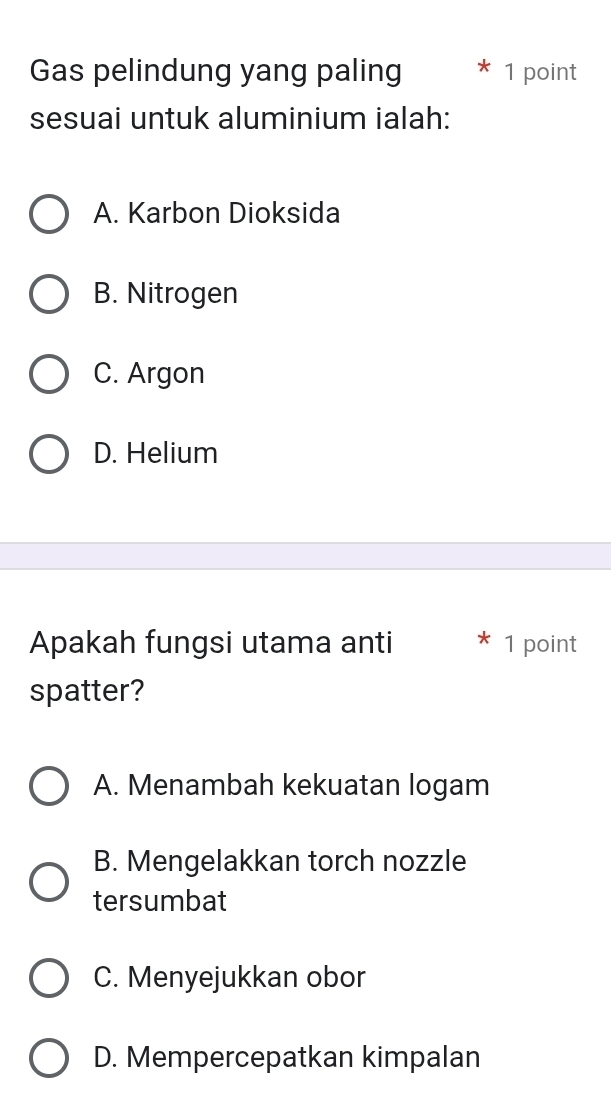
Task: Pick the Helium radio option
Action: (x=49, y=455)
